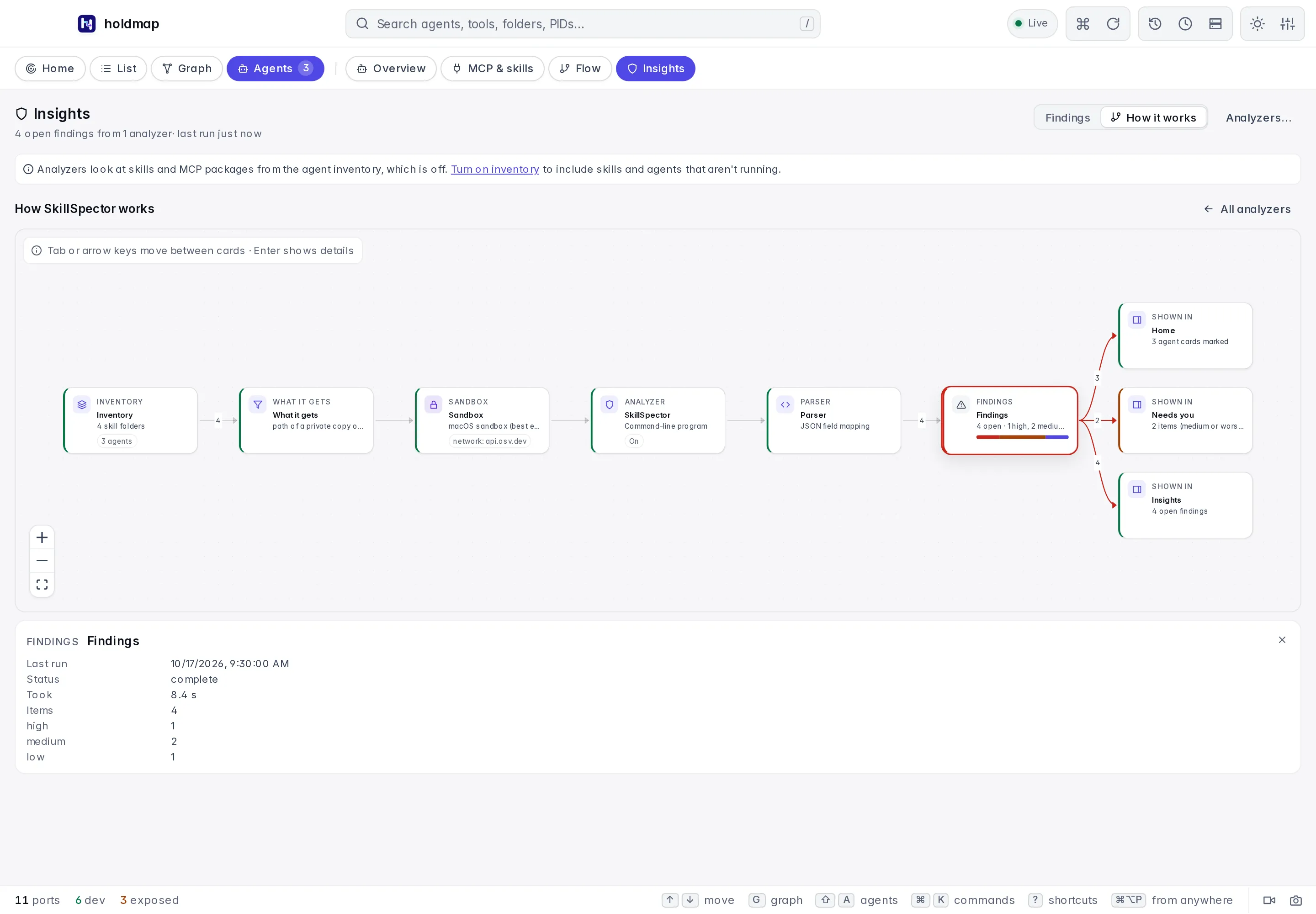1316x914 pixels.
Task: Toggle the Live status indicator
Action: 1032,23
